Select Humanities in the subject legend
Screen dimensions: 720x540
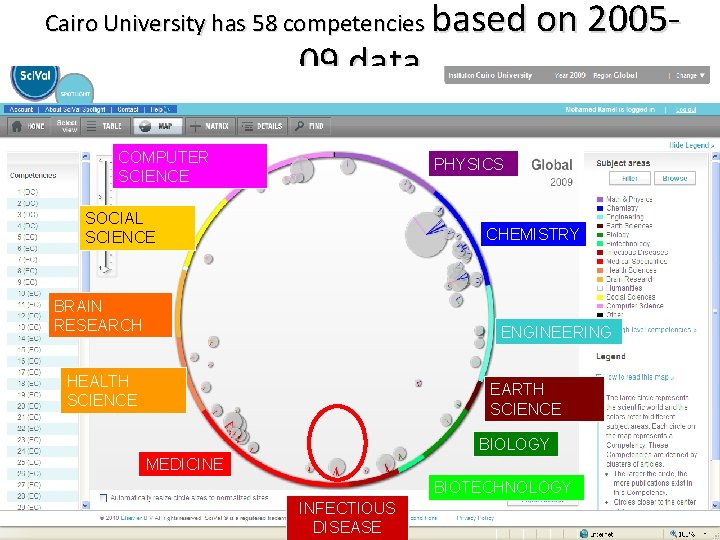[619, 288]
